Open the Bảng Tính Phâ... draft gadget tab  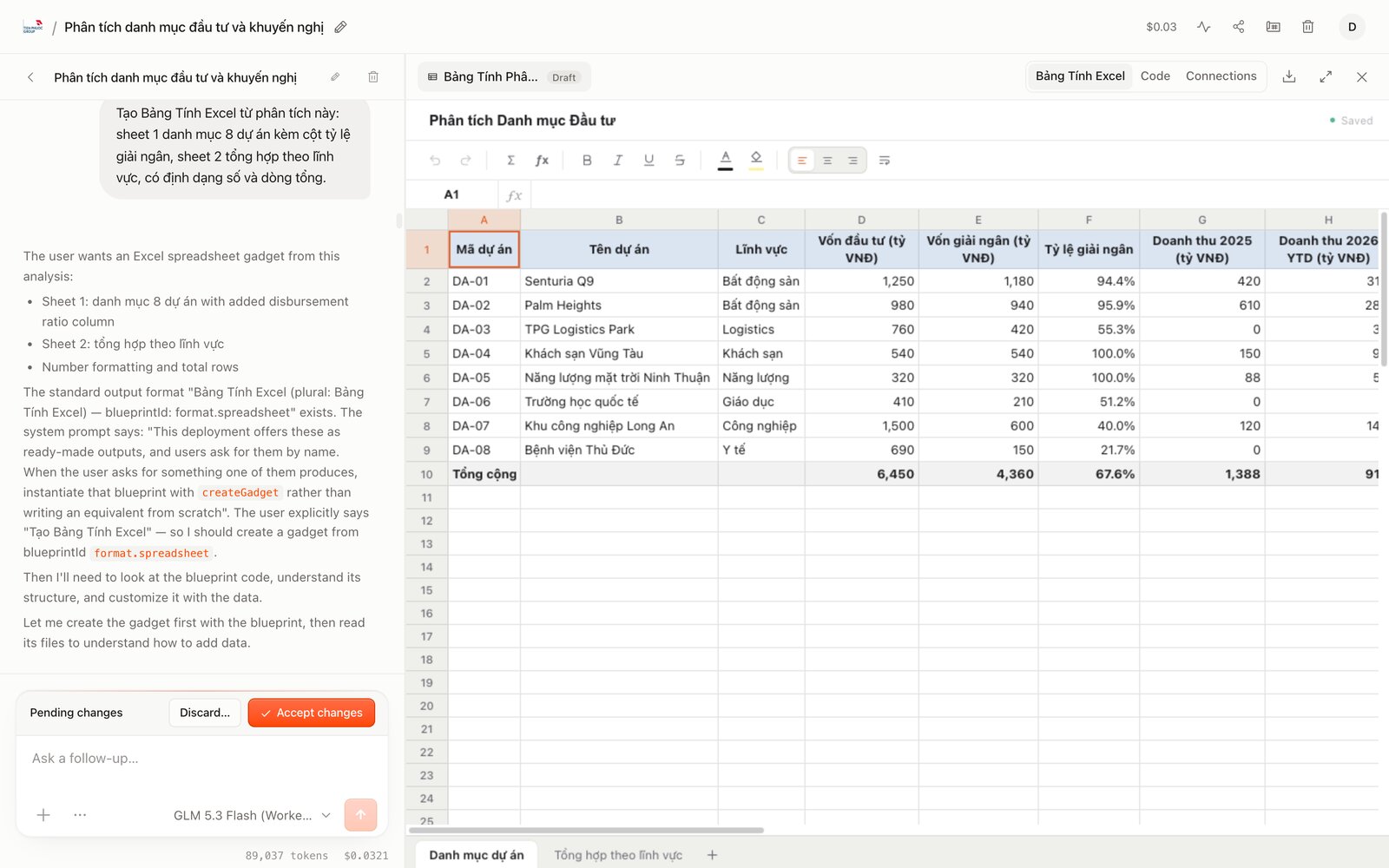(x=504, y=77)
